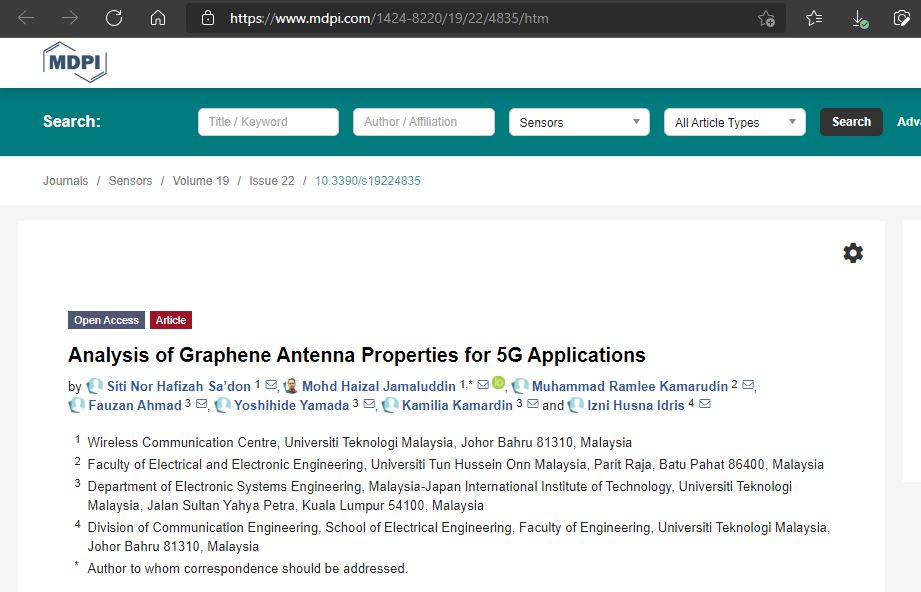The image size is (921, 592).
Task: Select 'Wireless Communication Centre' affiliation text
Action: [x=182, y=442]
